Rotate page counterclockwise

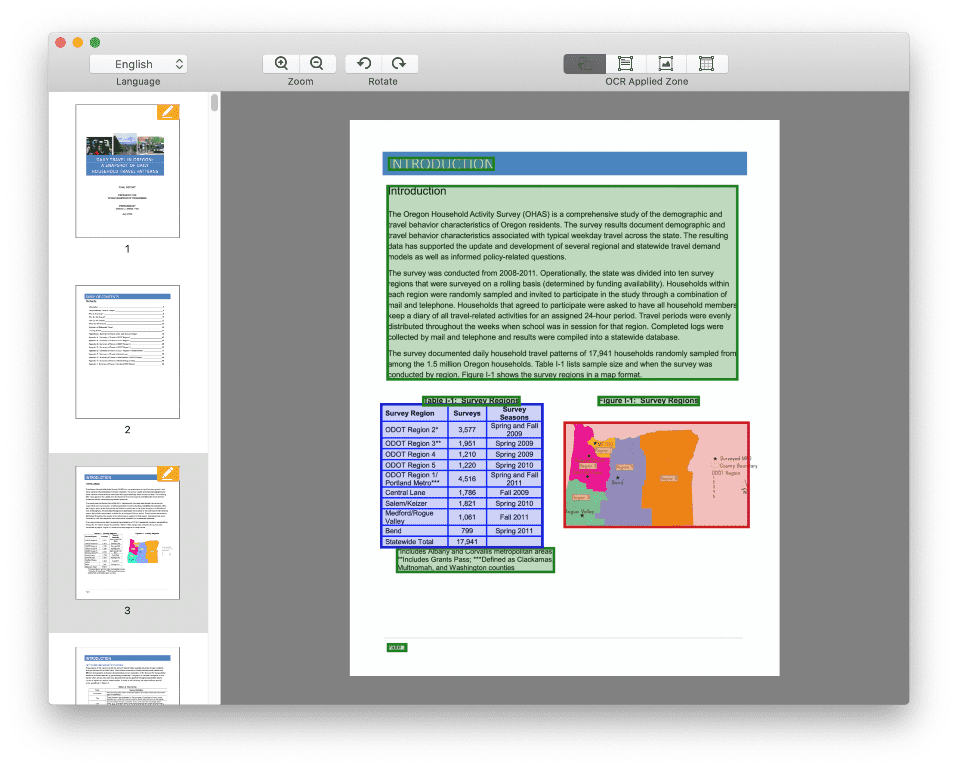[x=364, y=63]
